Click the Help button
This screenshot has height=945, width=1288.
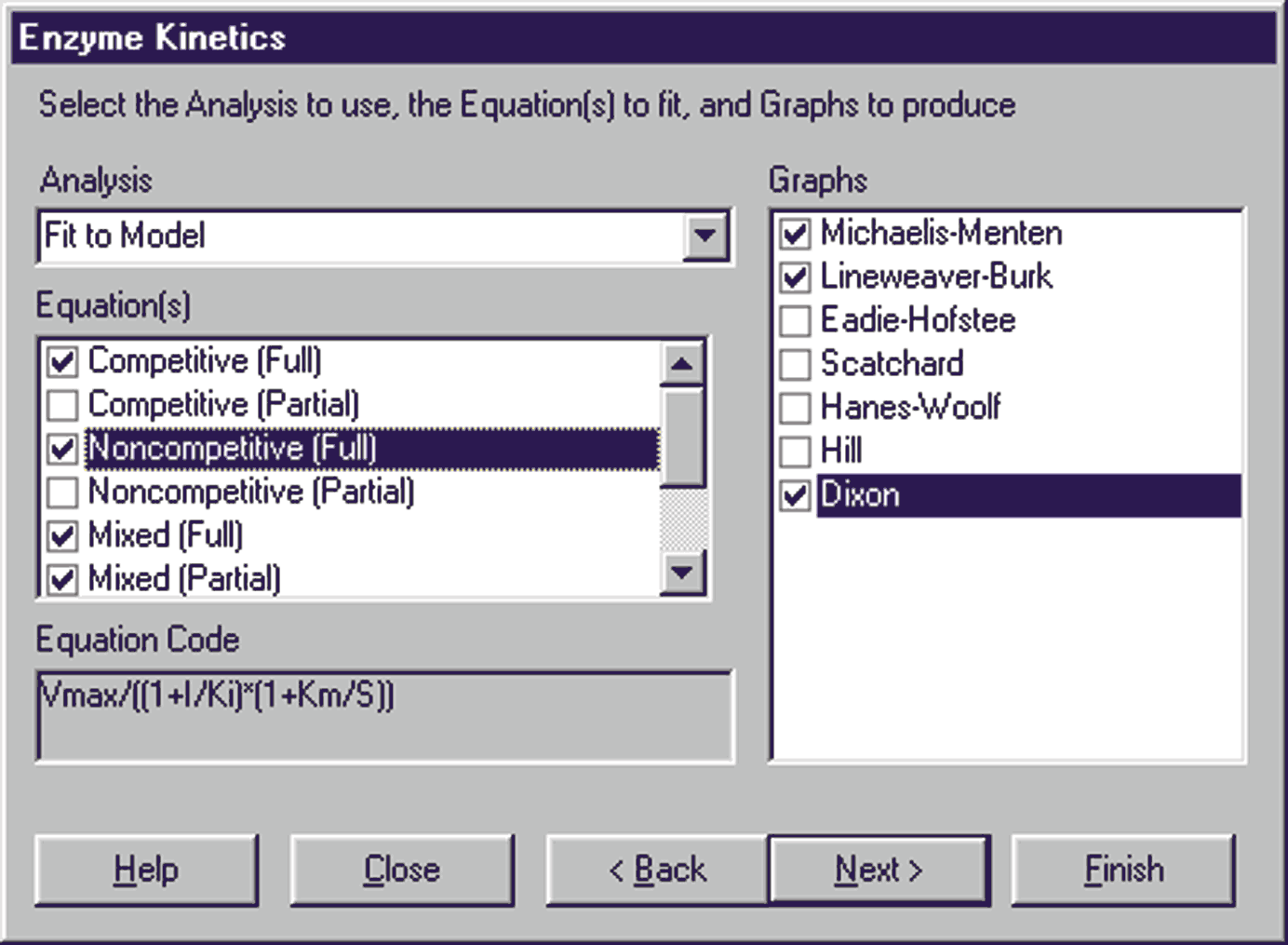[146, 870]
